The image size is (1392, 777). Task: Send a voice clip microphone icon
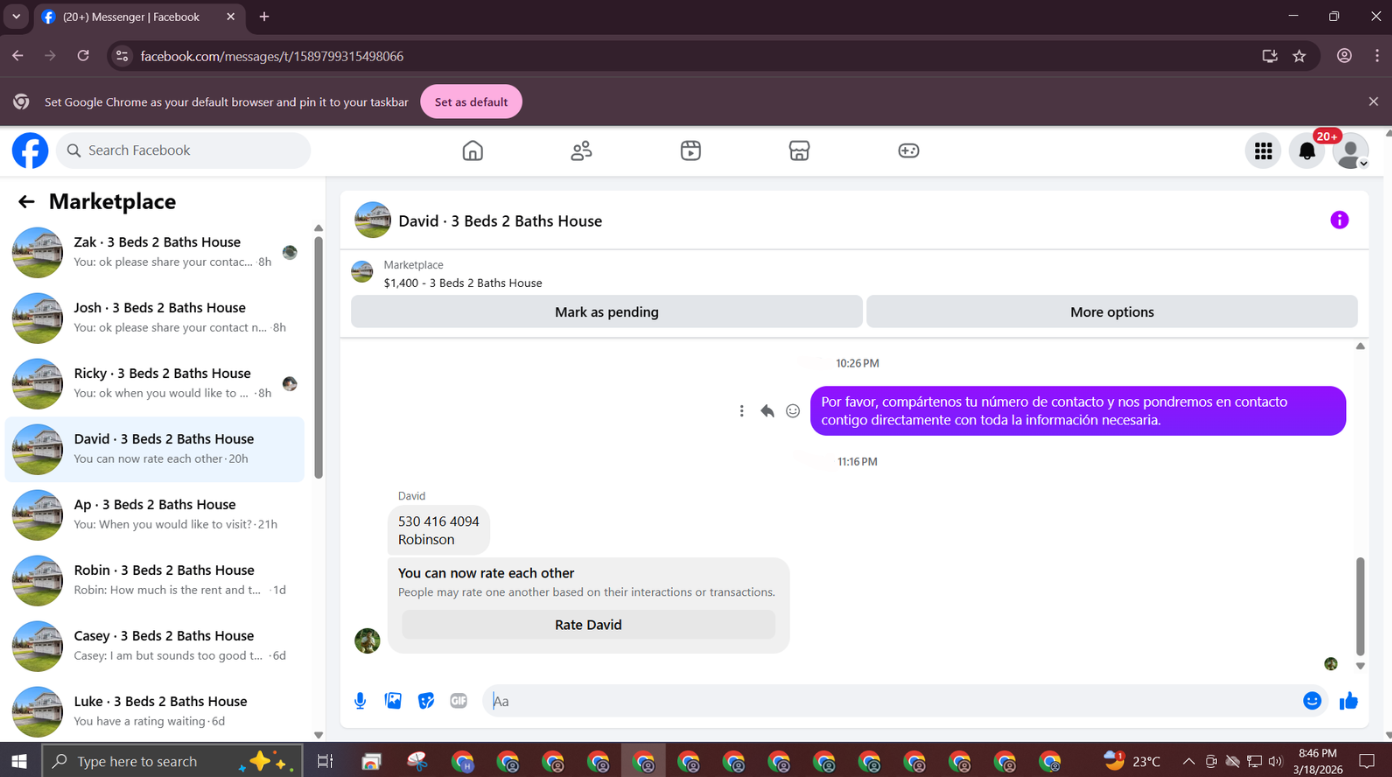(360, 701)
